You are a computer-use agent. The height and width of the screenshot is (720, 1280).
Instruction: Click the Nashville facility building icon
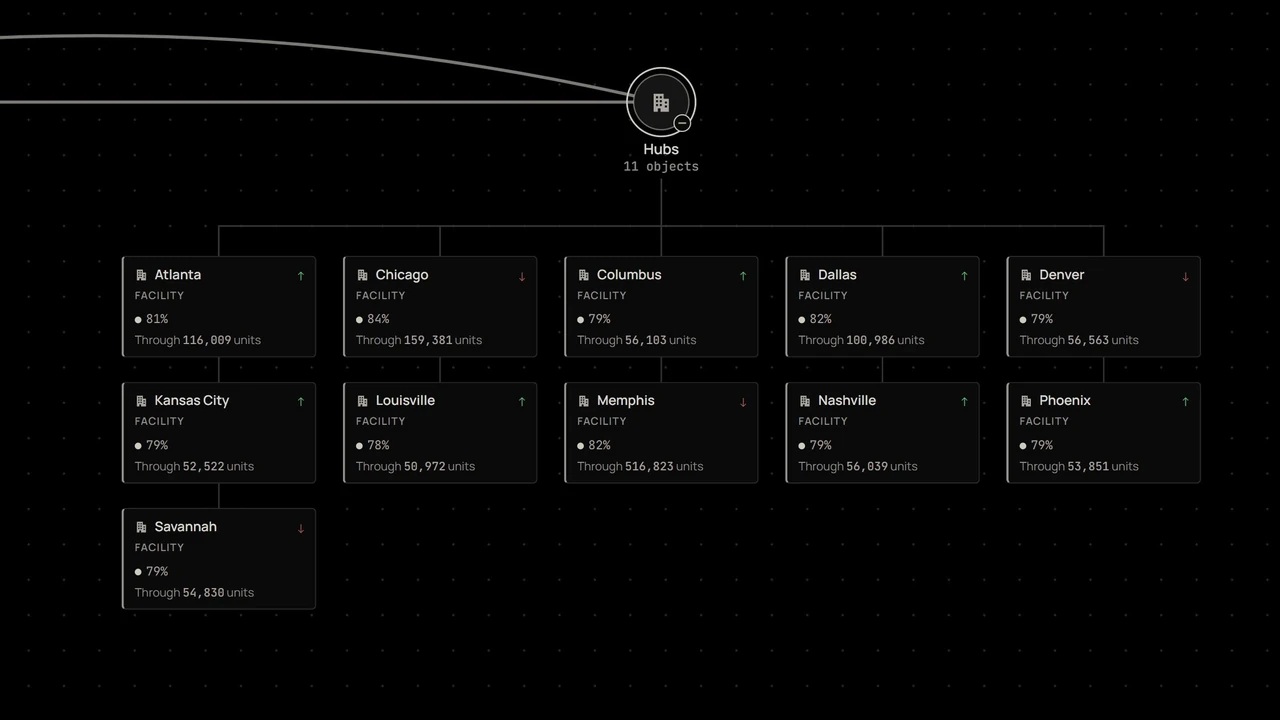click(x=804, y=401)
